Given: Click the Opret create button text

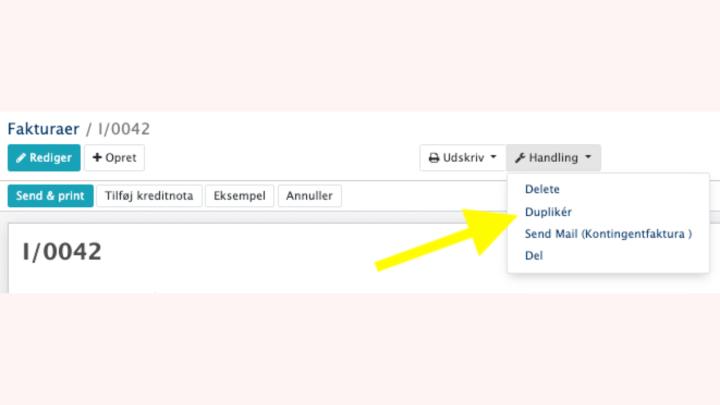Looking at the screenshot, I should (x=121, y=158).
